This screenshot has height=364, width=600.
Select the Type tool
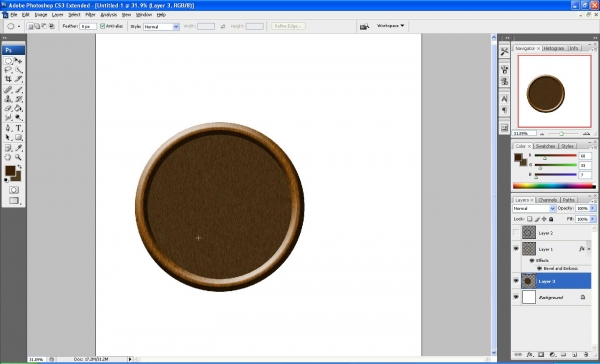(x=18, y=128)
